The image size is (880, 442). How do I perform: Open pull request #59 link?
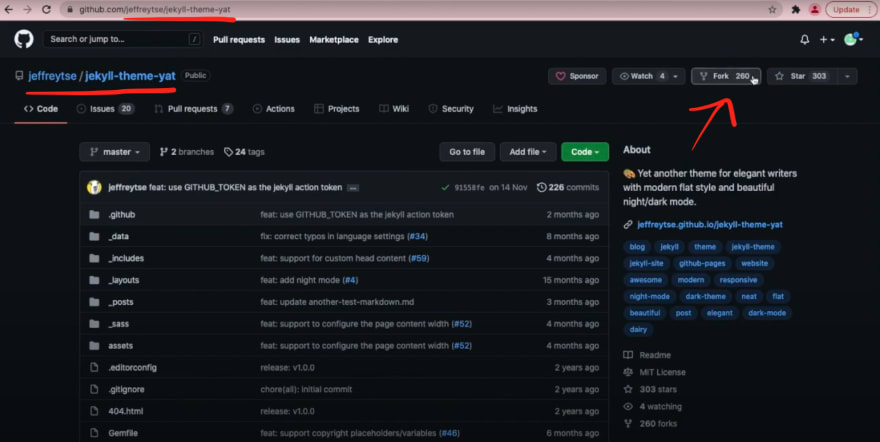coord(419,259)
